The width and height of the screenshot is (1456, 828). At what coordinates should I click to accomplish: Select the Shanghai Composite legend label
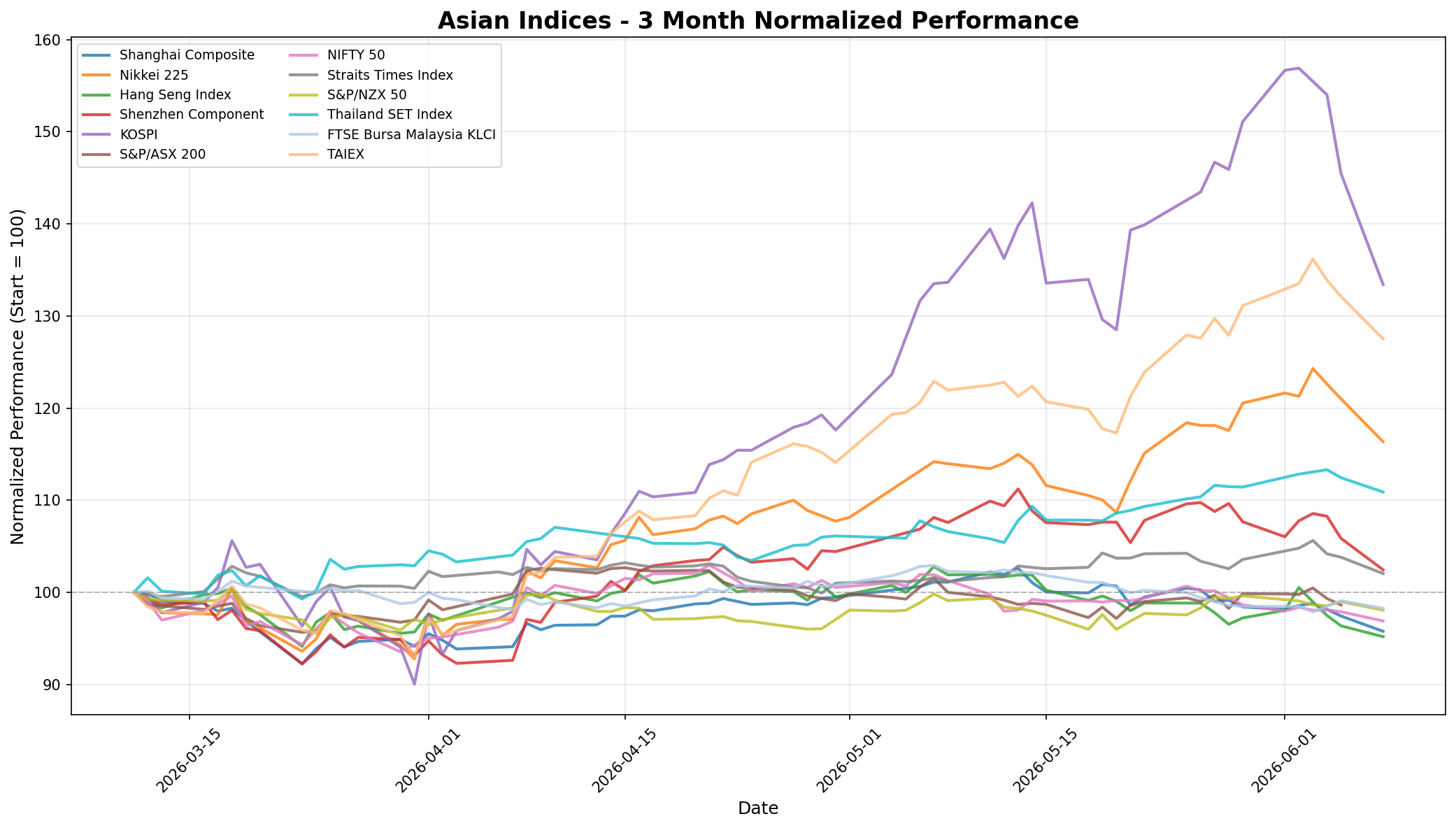pyautogui.click(x=187, y=55)
